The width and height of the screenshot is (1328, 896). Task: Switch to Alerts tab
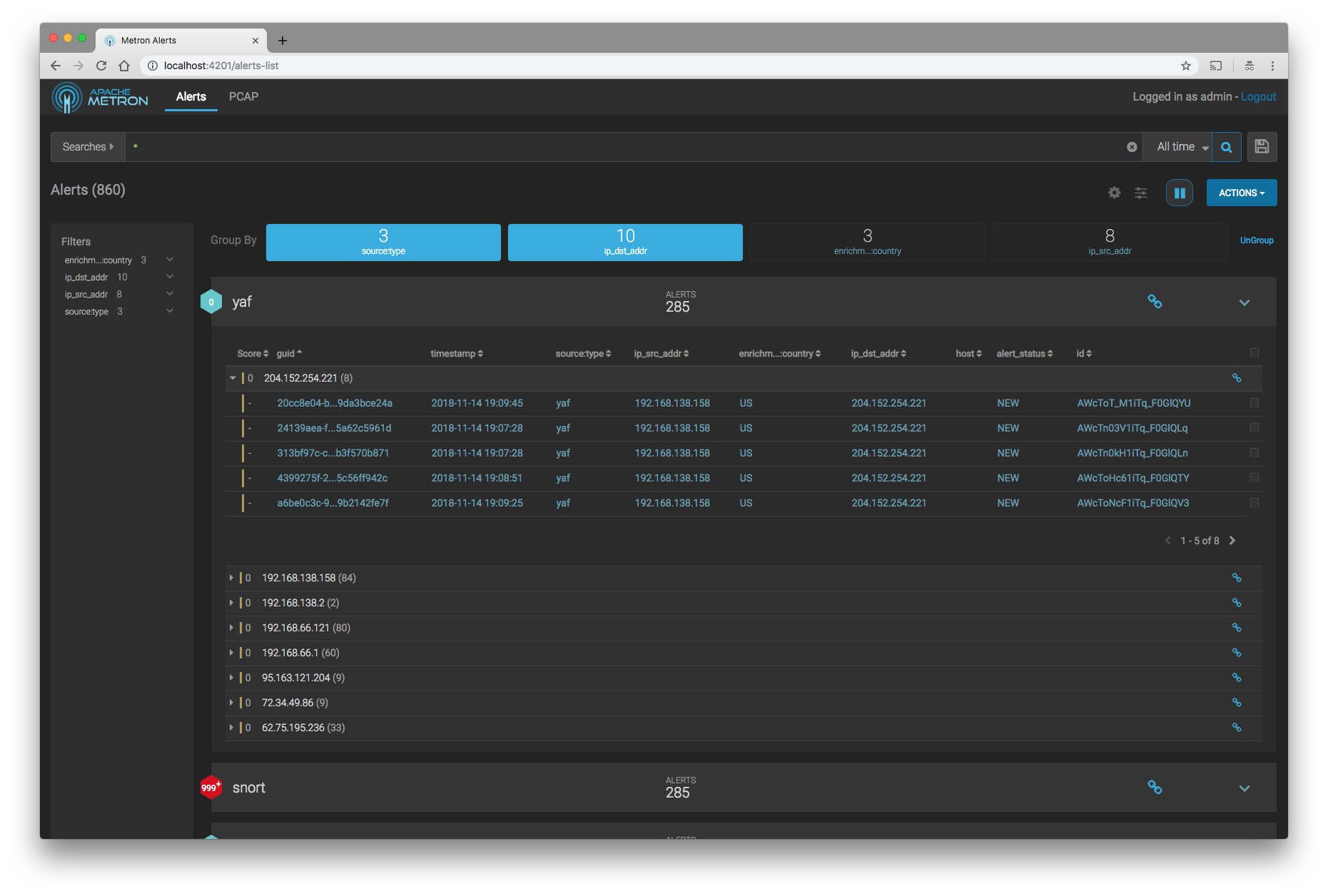(191, 97)
